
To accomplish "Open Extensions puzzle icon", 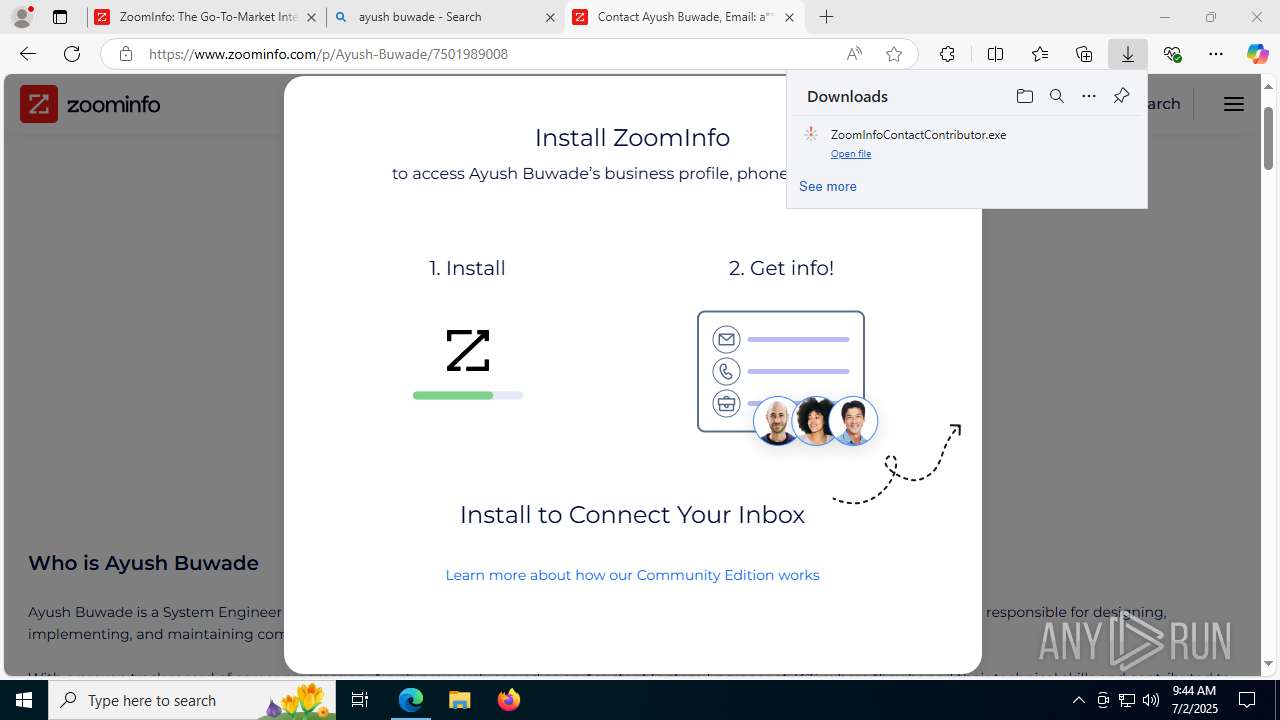I will [x=947, y=54].
